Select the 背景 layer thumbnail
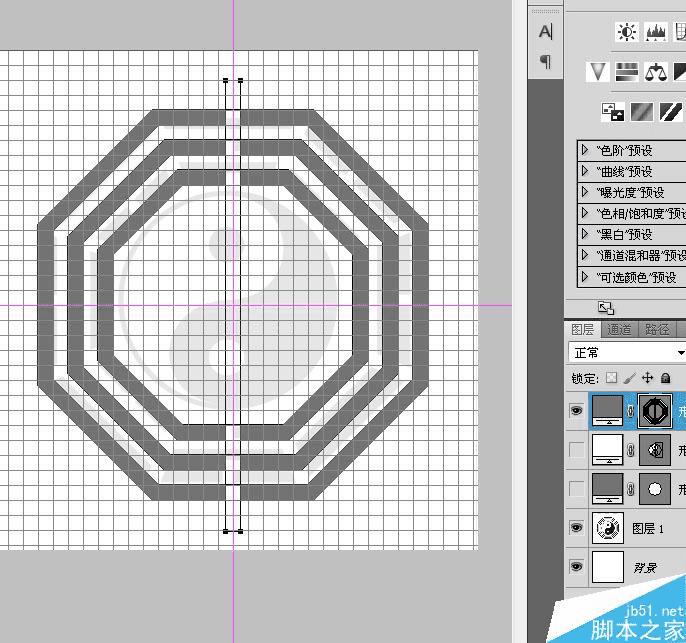This screenshot has height=643, width=686. pos(608,567)
